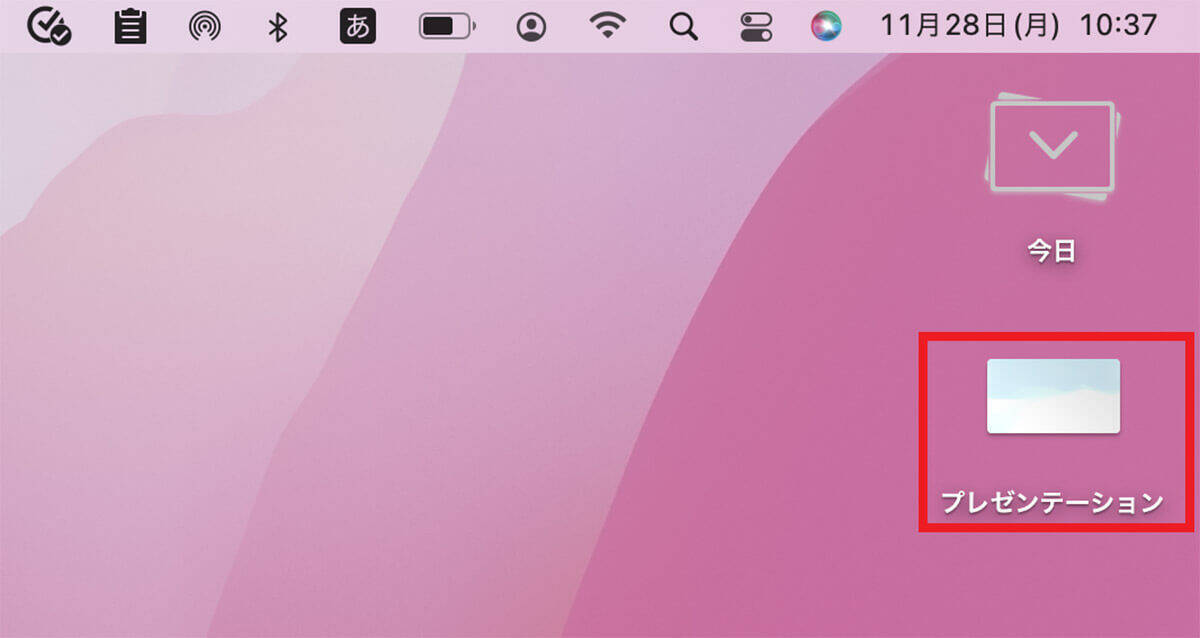Open the AirDrop status menu icon
Image resolution: width=1200 pixels, height=638 pixels.
pos(204,27)
